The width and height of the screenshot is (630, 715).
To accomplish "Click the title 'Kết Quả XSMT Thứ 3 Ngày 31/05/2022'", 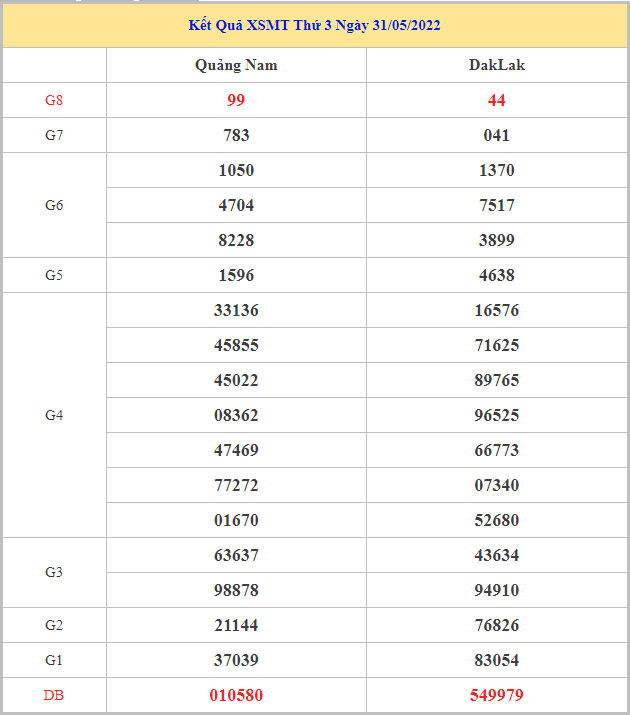I will click(x=314, y=25).
